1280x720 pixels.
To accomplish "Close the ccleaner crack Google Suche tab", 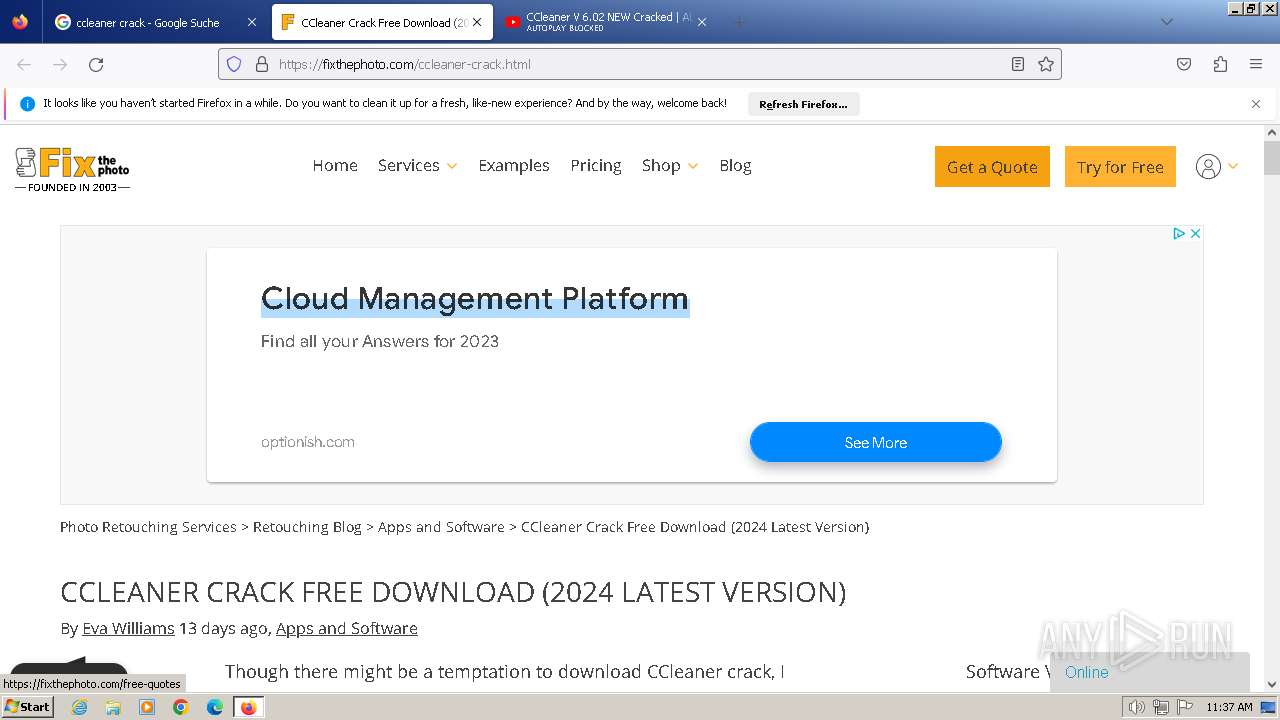I will (x=252, y=22).
